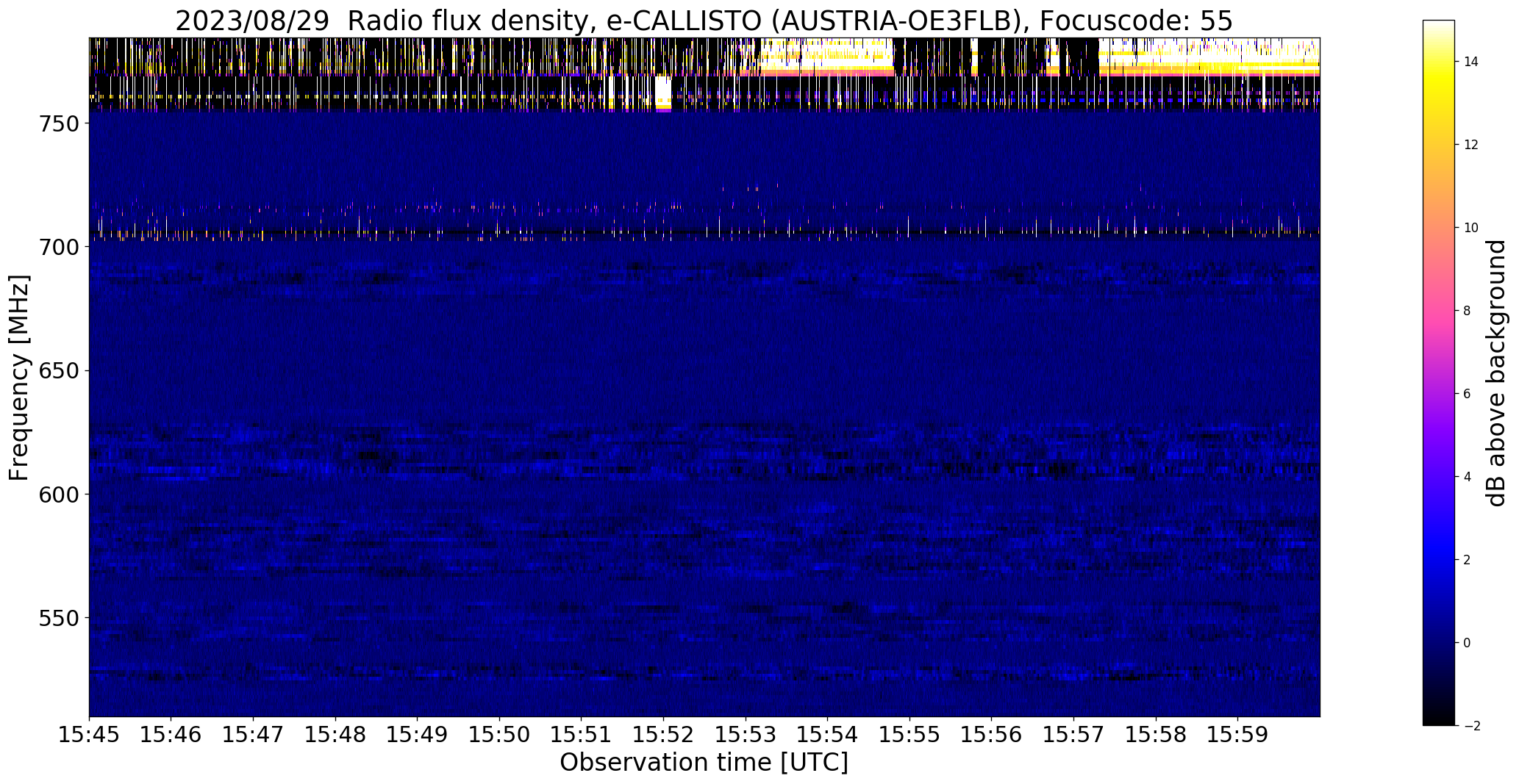The image size is (1519, 784).
Task: Click the 600 frequency tick label
Action: click(x=58, y=495)
